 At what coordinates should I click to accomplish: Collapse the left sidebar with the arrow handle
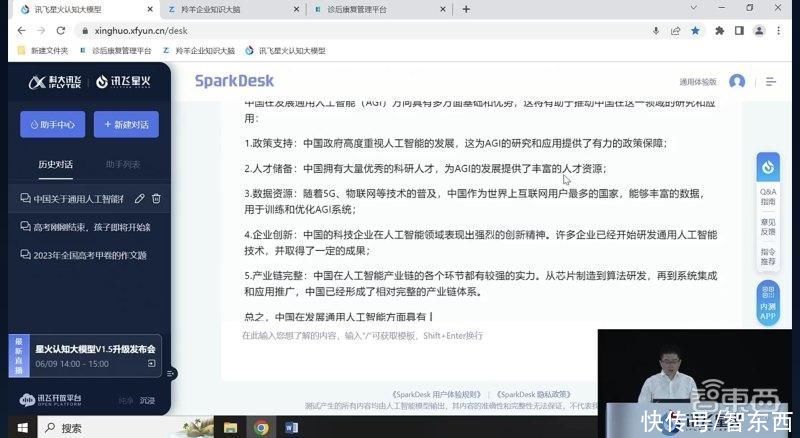[x=171, y=374]
